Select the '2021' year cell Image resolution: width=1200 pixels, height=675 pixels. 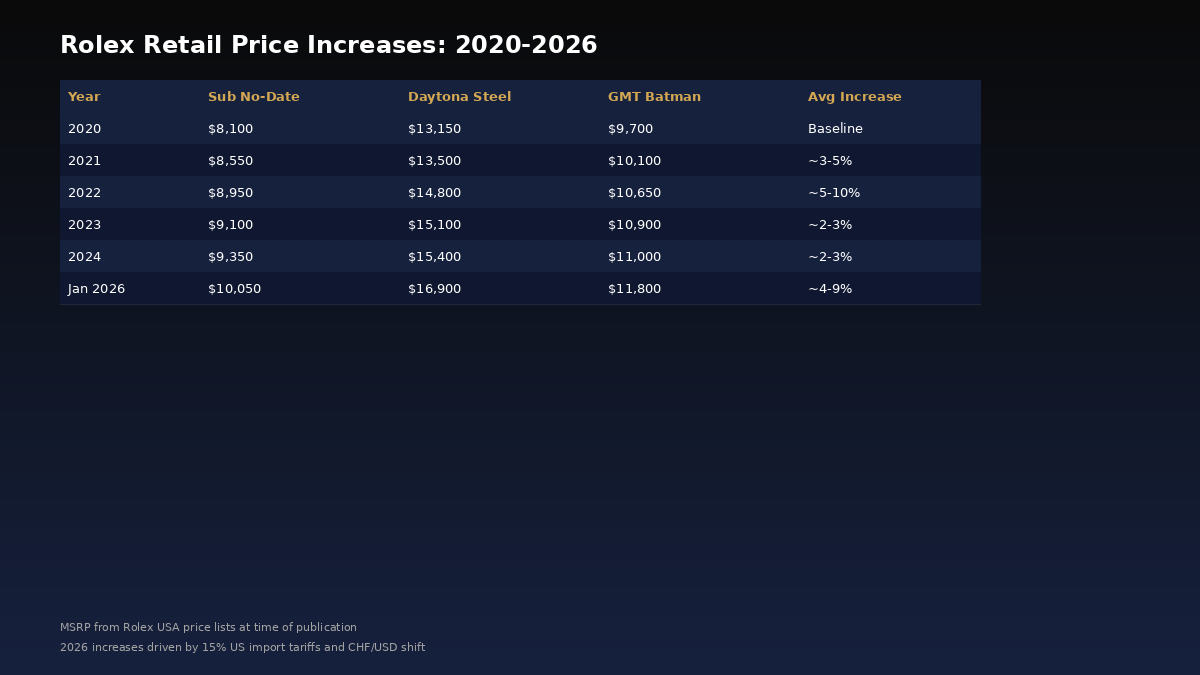tap(84, 161)
